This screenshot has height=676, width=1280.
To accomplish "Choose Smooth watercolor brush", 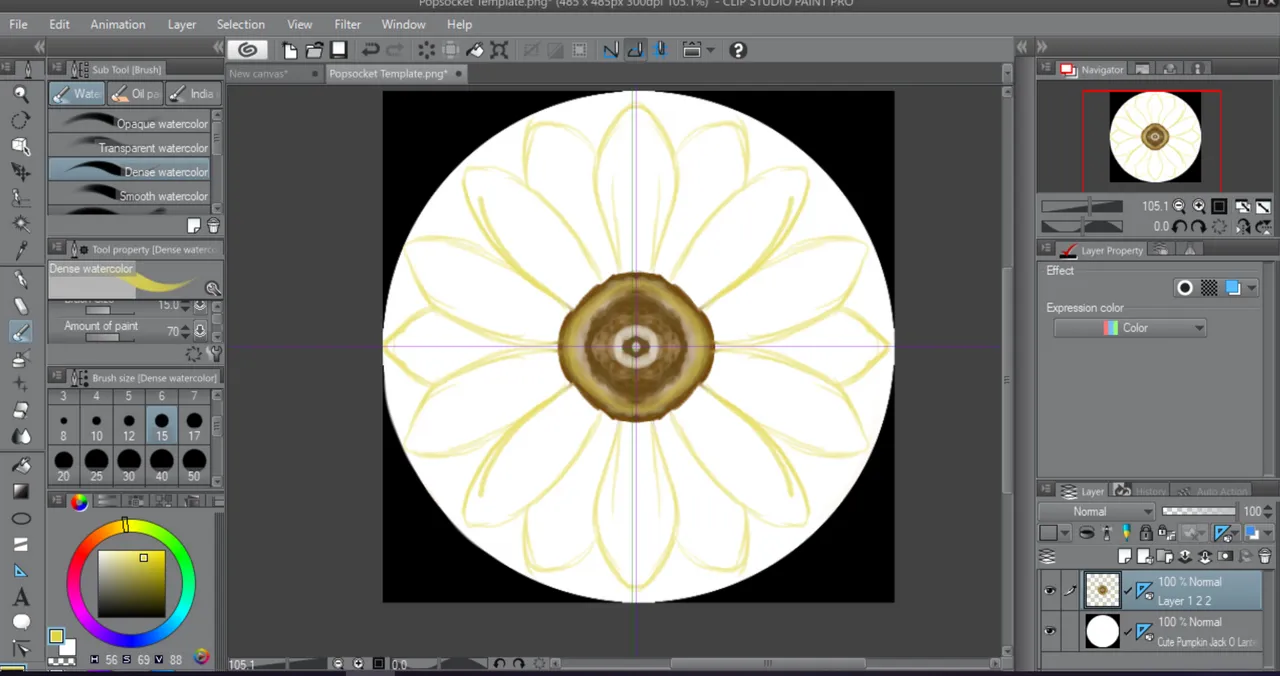I will (129, 196).
